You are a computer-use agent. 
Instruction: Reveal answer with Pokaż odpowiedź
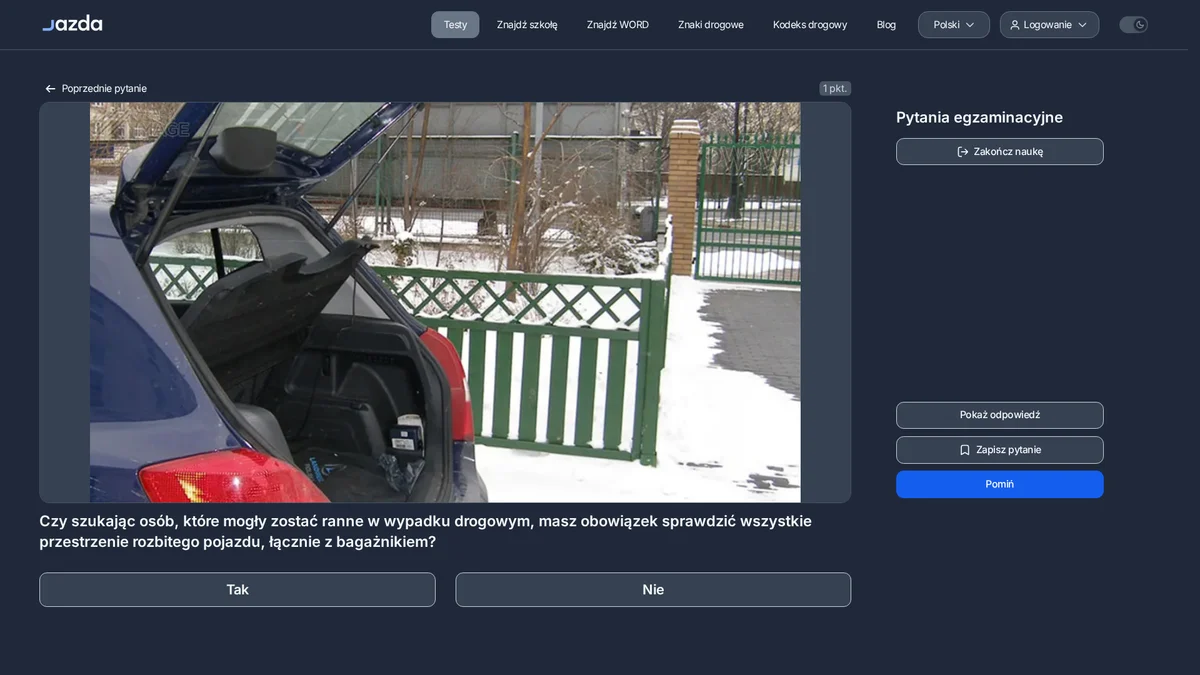(1000, 415)
